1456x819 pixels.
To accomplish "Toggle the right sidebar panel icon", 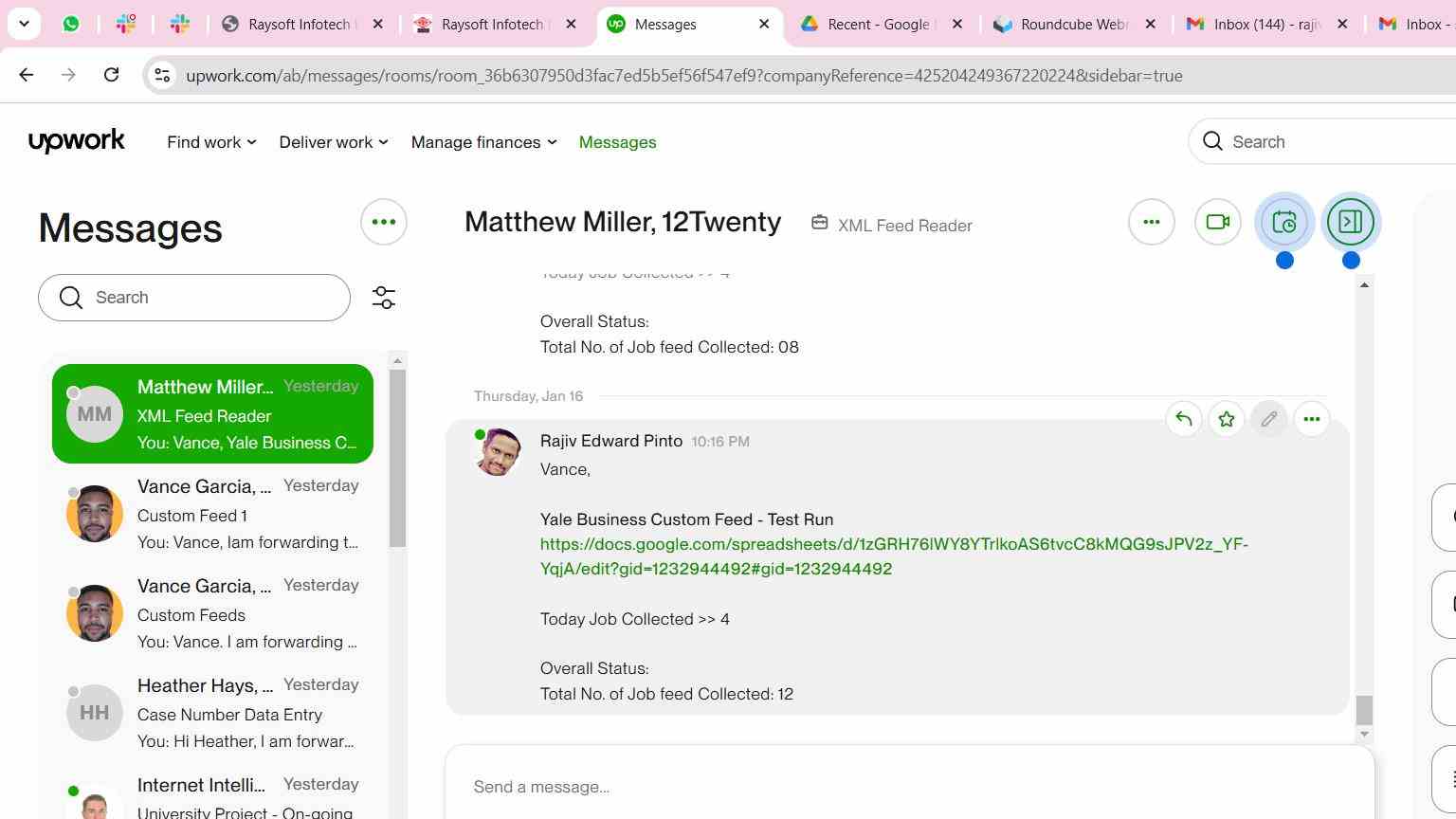I will (x=1351, y=222).
